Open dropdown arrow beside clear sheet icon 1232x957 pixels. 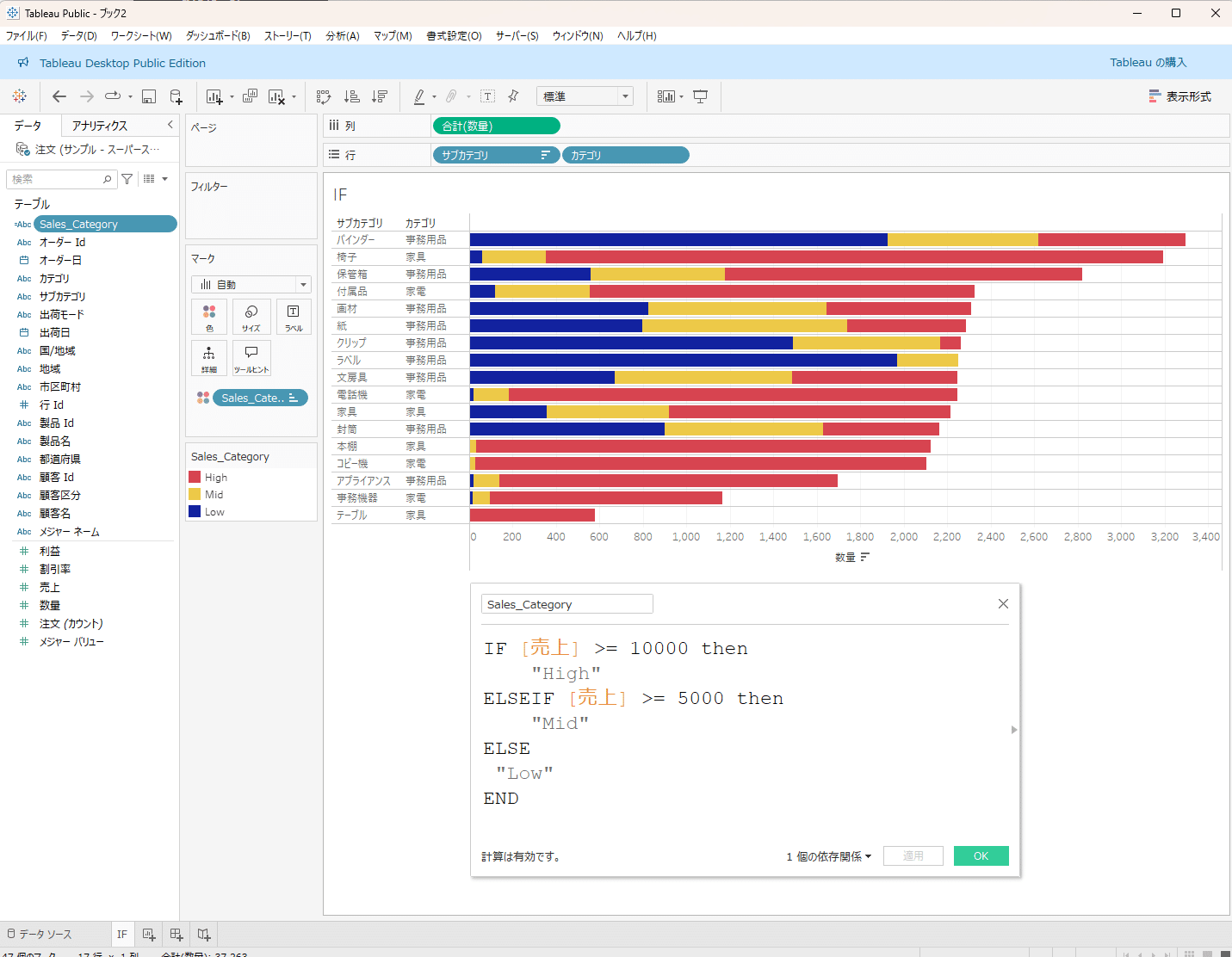[294, 97]
